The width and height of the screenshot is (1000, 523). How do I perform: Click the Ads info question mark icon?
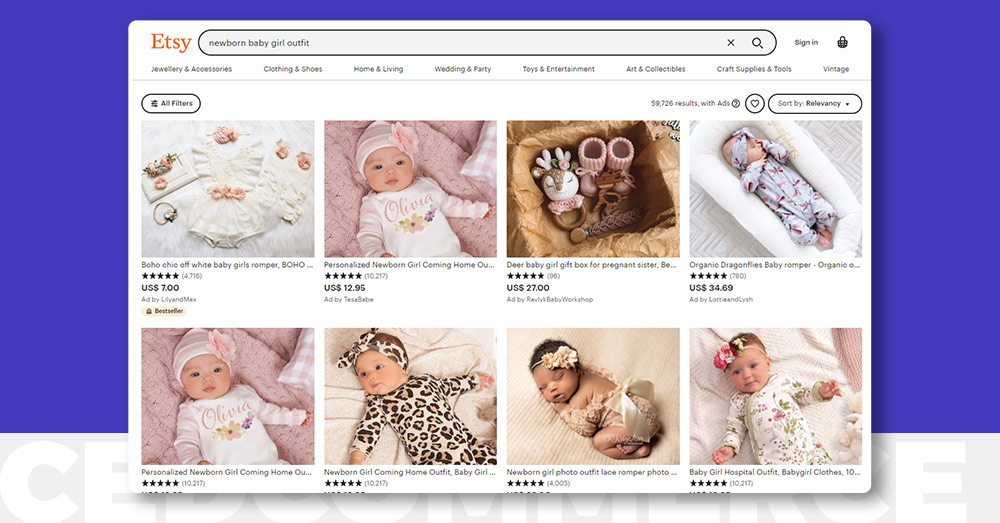click(736, 103)
